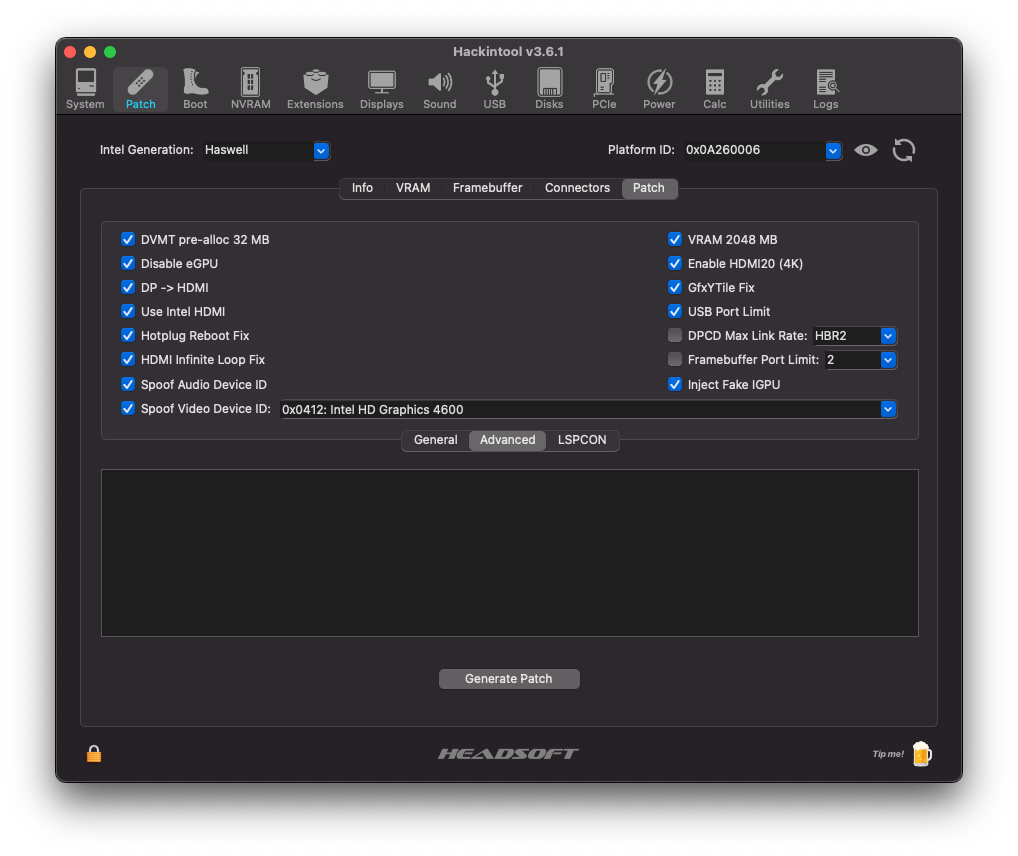The width and height of the screenshot is (1018, 856).
Task: Click the orange padlock icon
Action: point(94,754)
